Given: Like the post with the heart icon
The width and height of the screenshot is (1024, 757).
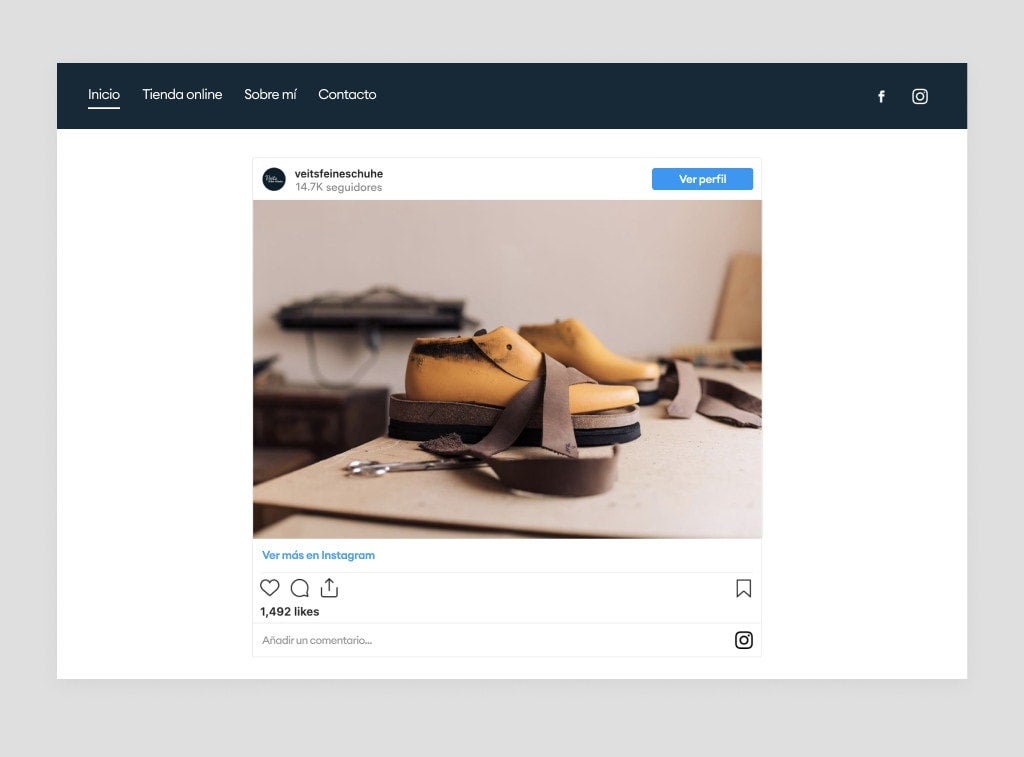Looking at the screenshot, I should tap(270, 588).
